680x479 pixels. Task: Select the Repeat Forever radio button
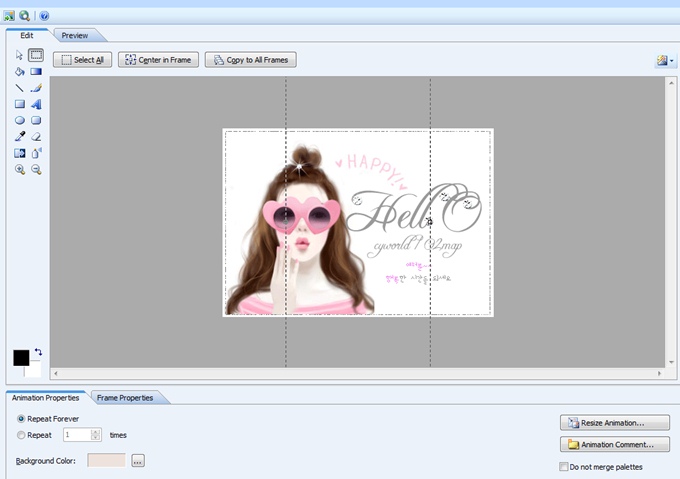click(22, 419)
